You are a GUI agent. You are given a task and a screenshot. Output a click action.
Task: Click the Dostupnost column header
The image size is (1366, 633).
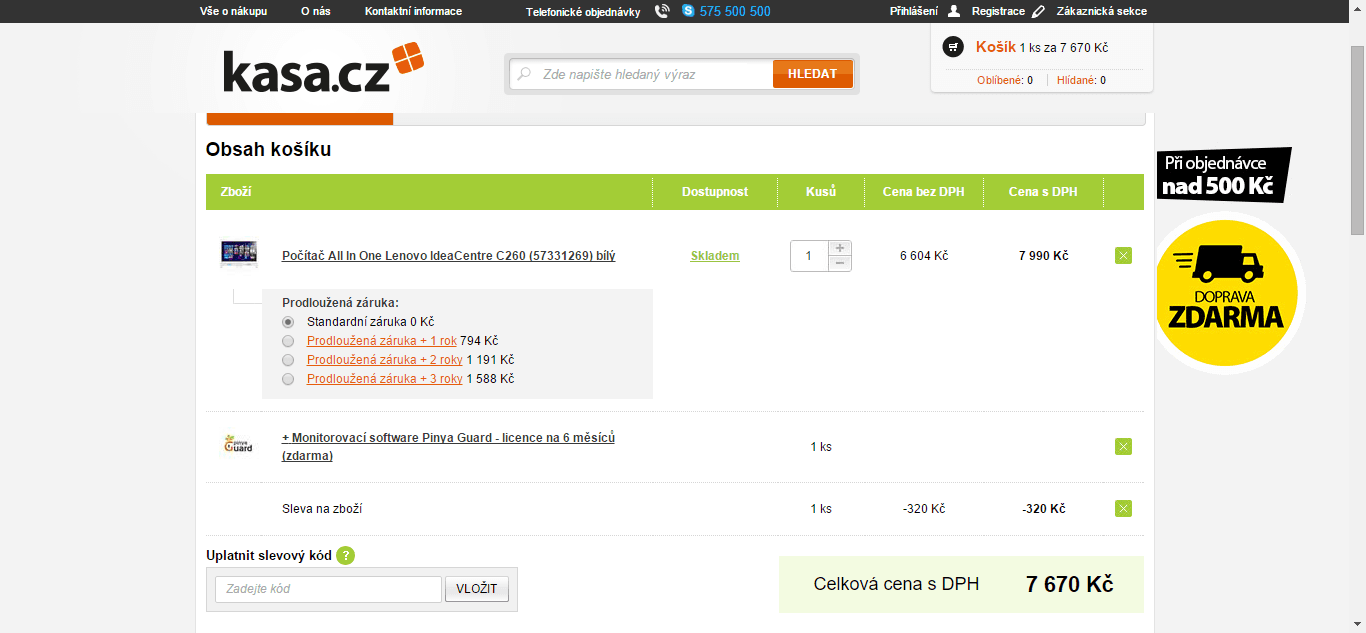coord(715,191)
